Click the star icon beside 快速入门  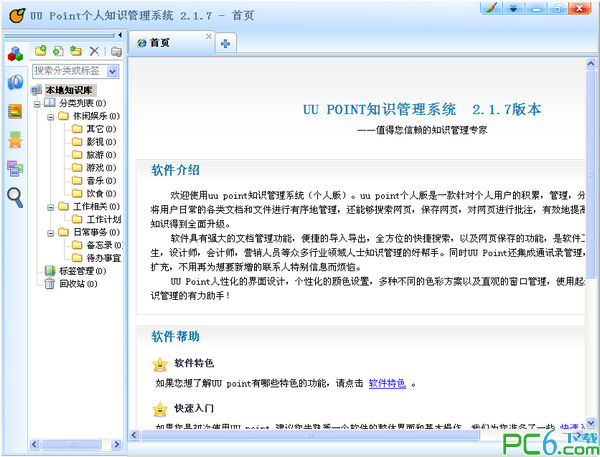160,409
